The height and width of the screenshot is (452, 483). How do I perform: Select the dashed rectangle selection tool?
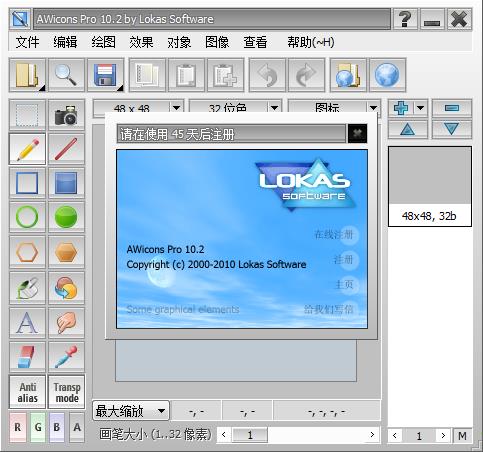27,115
